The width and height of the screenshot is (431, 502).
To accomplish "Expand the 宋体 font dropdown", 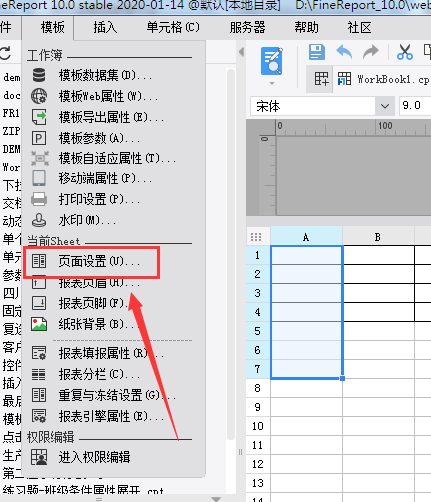I will click(384, 106).
